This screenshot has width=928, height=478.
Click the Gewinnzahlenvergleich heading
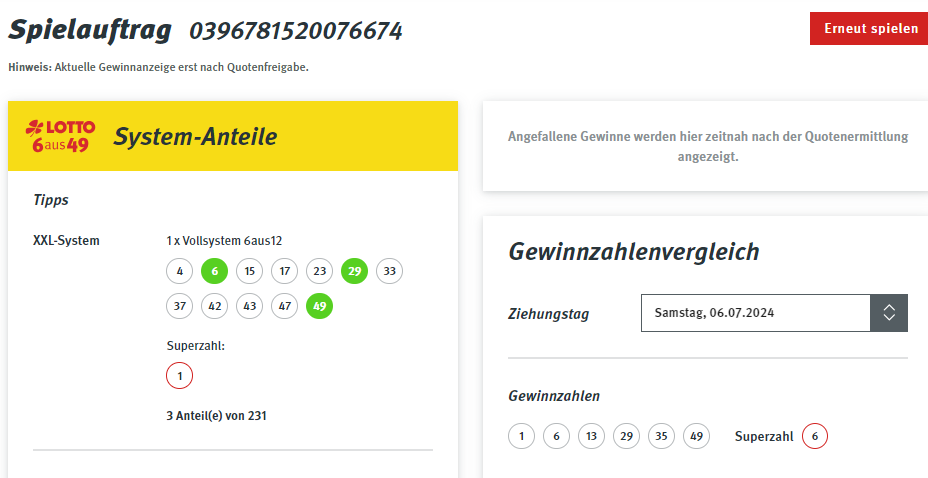tap(634, 251)
